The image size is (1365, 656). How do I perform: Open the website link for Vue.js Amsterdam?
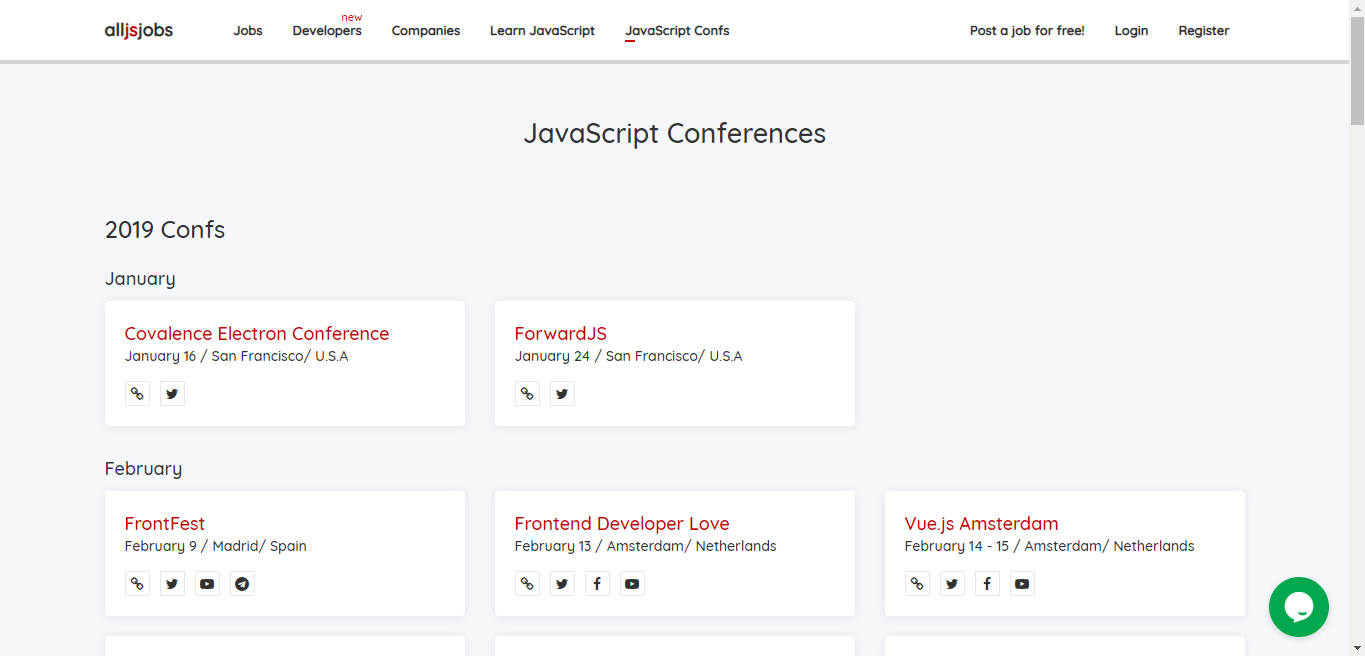917,583
